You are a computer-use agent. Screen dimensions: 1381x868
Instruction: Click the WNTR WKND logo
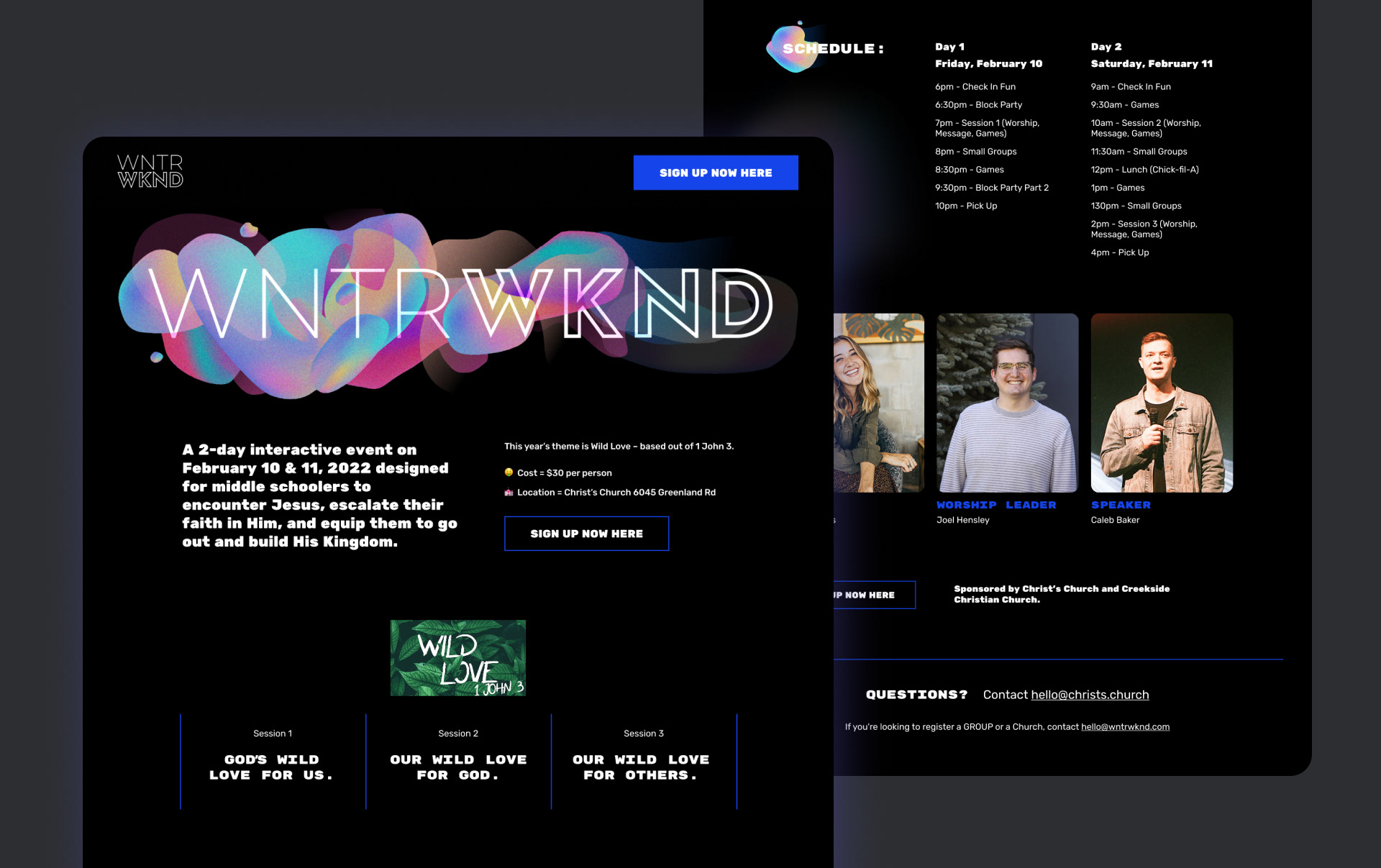coord(150,171)
